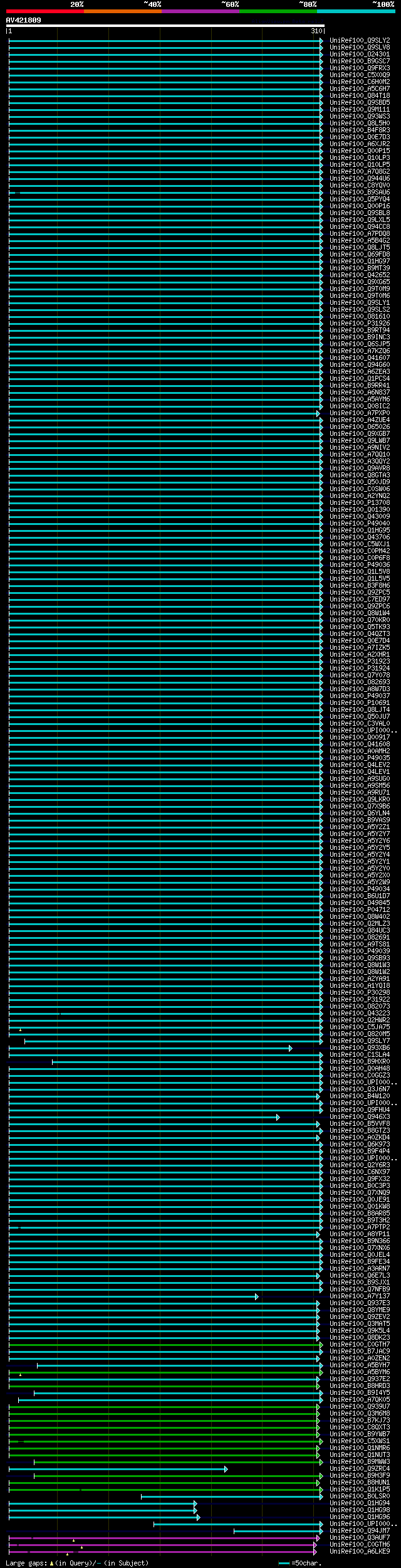The width and height of the screenshot is (401, 1568).
Task: Click the purple ~60% legend segment
Action: [x=200, y=11]
